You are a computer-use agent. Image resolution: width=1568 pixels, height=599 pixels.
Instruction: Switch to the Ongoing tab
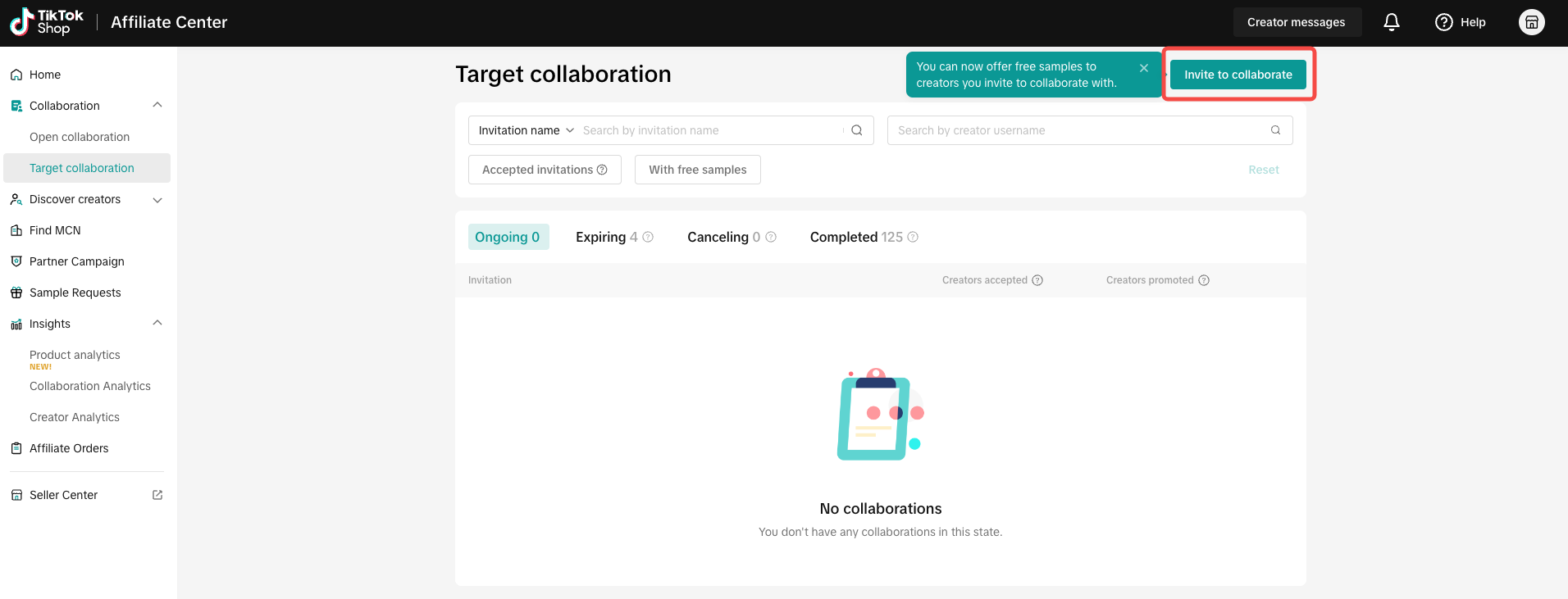pyautogui.click(x=508, y=237)
